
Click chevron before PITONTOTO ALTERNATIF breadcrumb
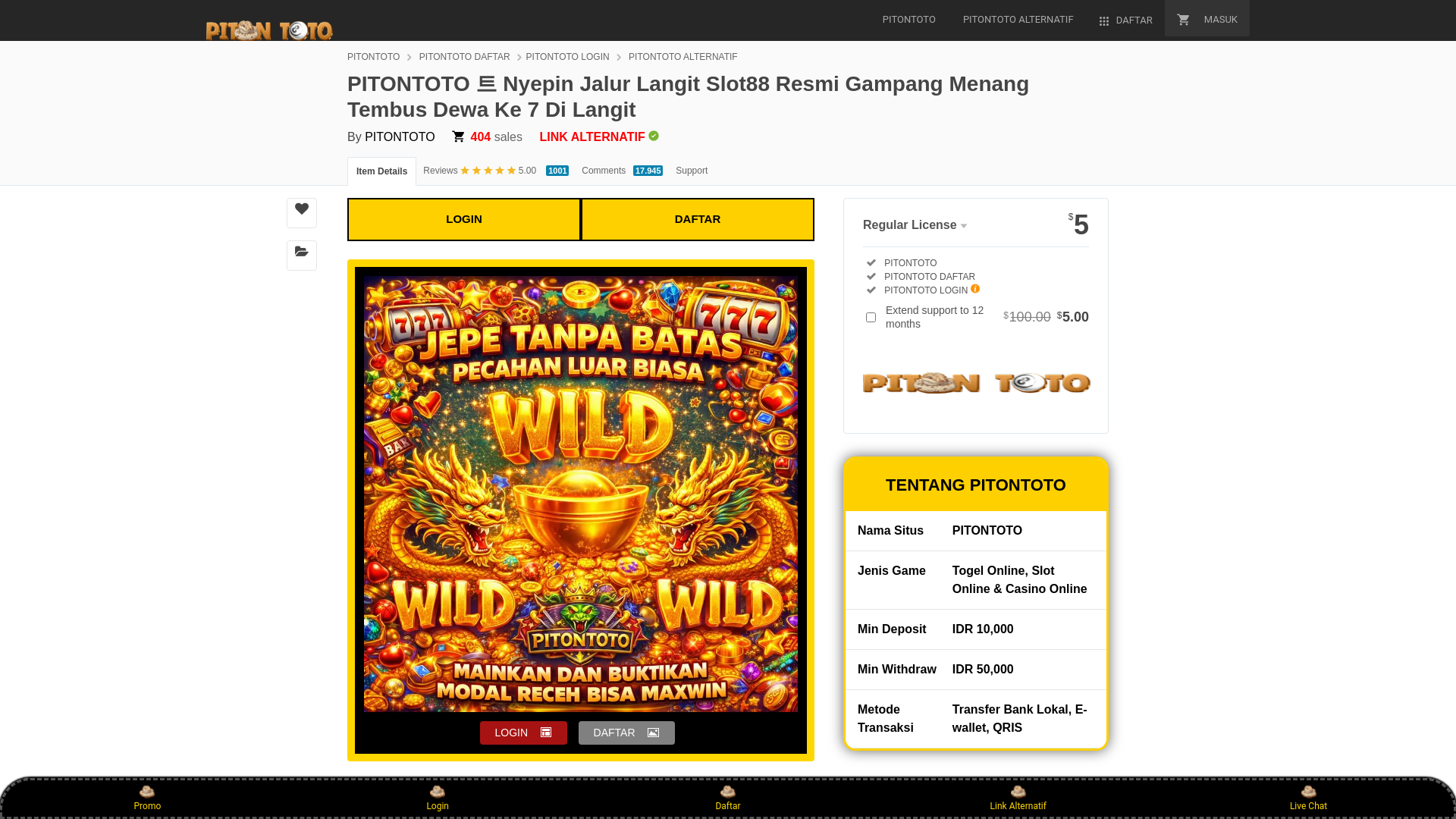coord(619,58)
